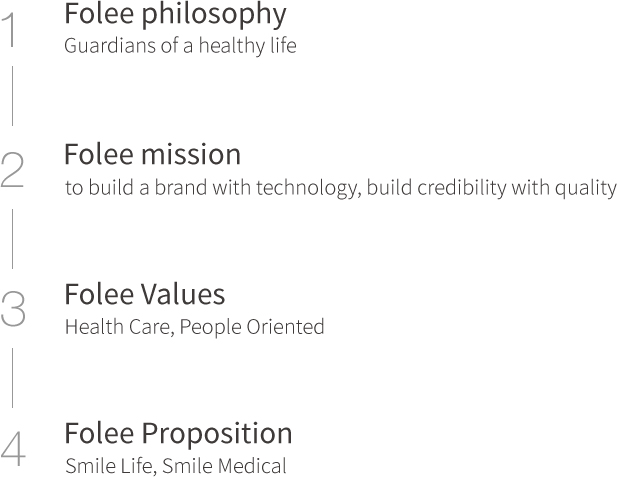Click the connector line between steps 2 and 3
This screenshot has width=617, height=477.
click(x=13, y=238)
